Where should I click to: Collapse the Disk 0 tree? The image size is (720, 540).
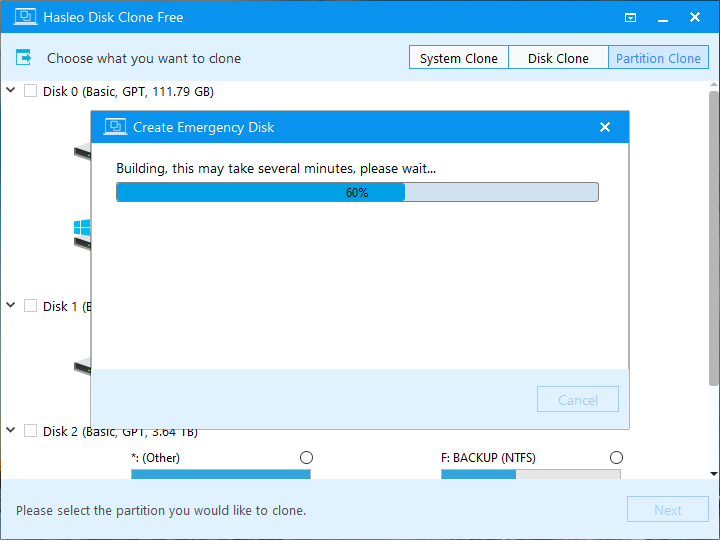(11, 90)
